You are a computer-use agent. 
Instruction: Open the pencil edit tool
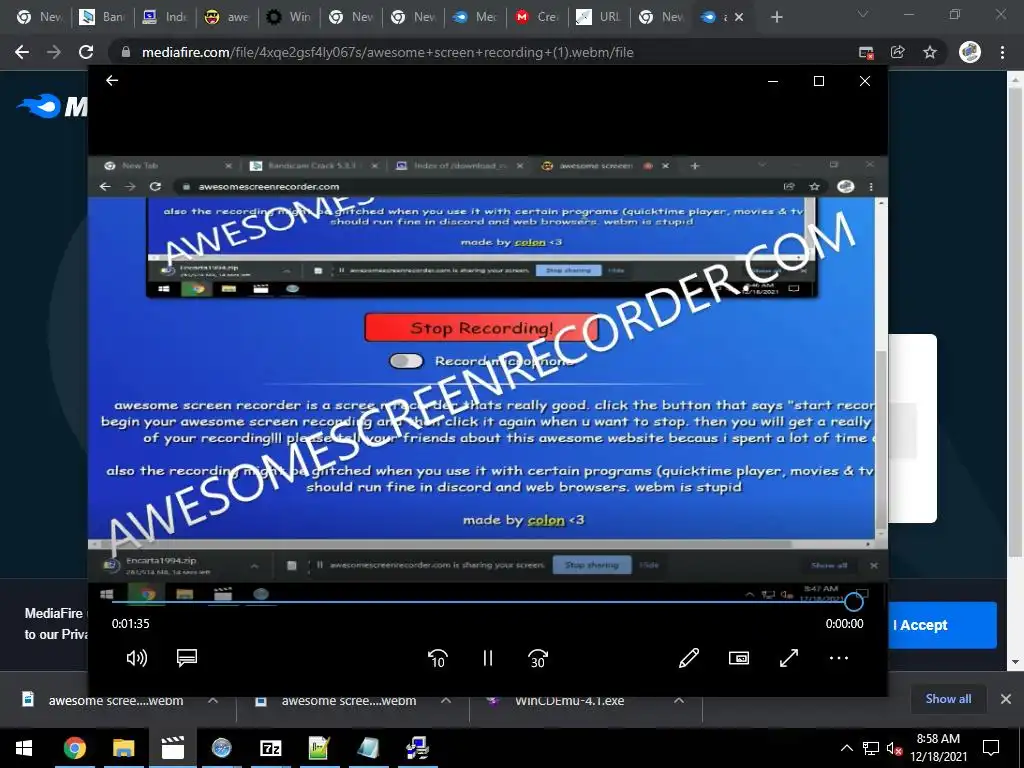click(x=689, y=658)
